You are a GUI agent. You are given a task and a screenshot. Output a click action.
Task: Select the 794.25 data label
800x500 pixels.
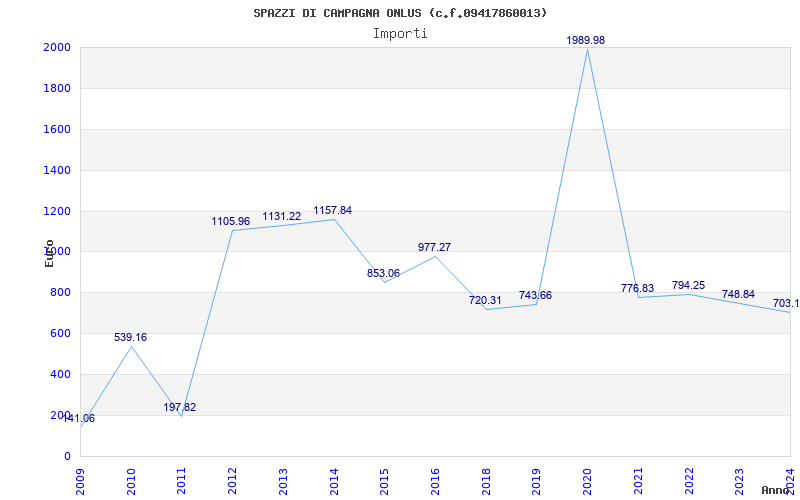tap(688, 285)
